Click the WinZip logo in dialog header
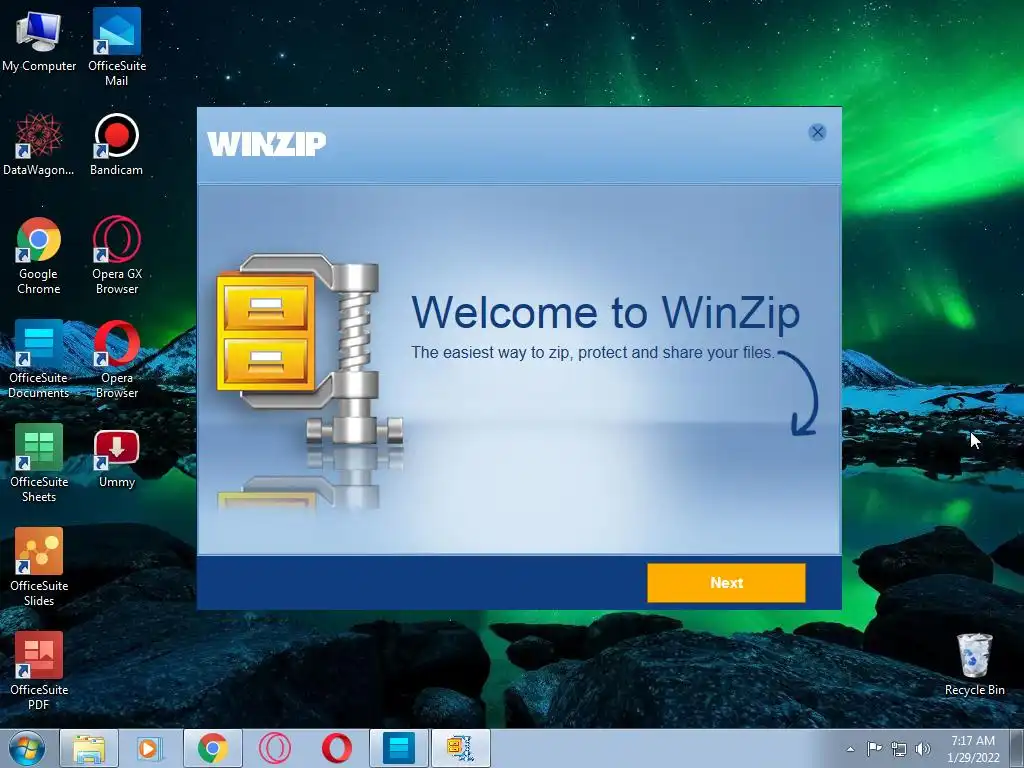 [x=266, y=144]
